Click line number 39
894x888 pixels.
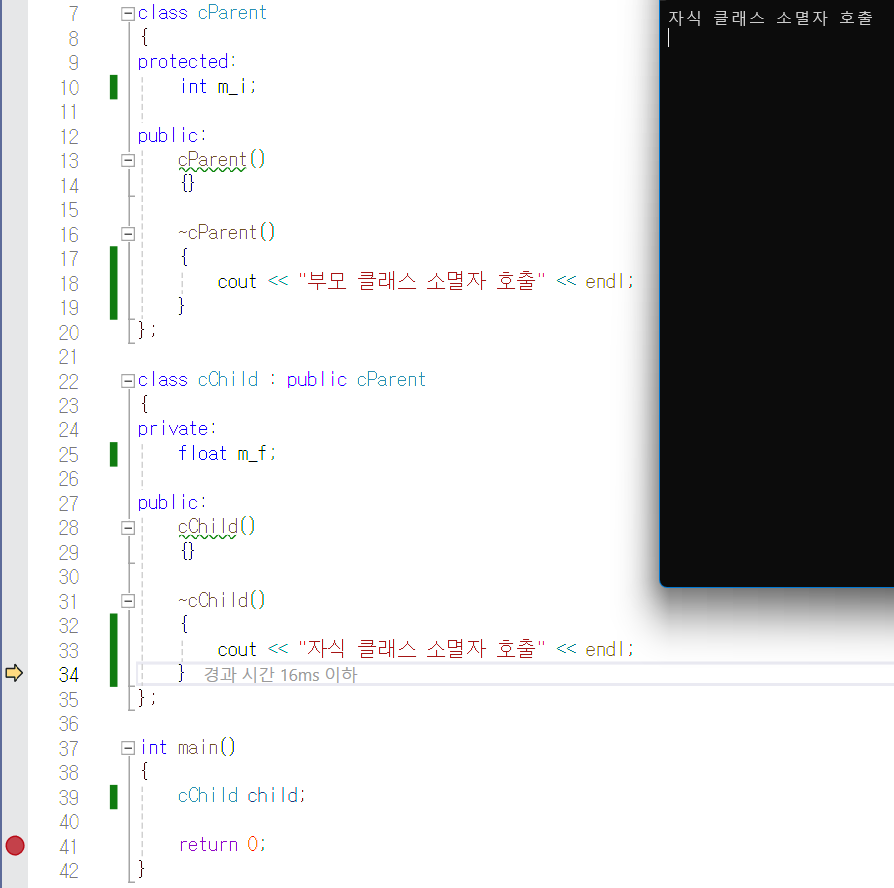point(69,797)
